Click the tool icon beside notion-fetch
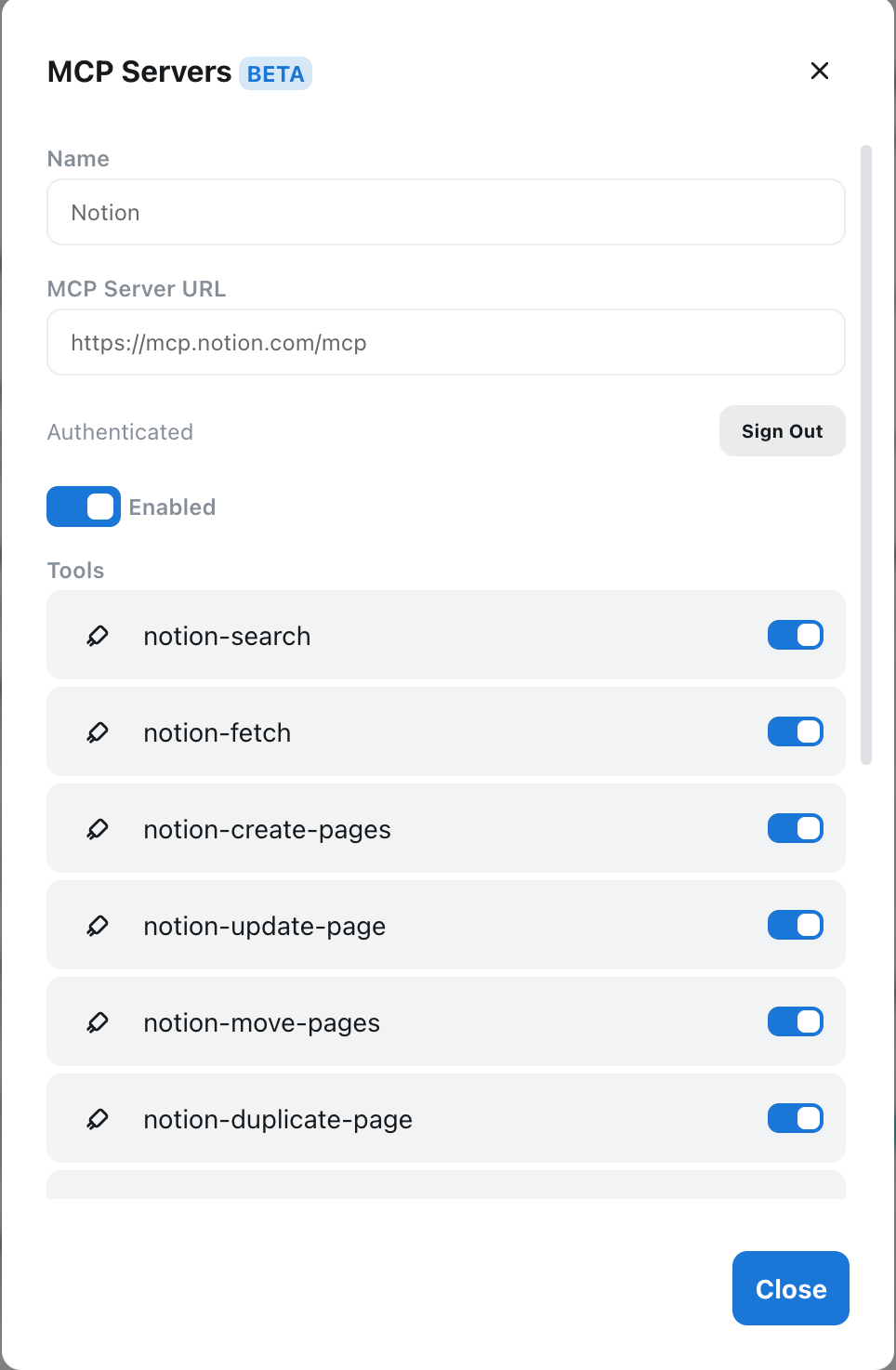 coord(98,732)
